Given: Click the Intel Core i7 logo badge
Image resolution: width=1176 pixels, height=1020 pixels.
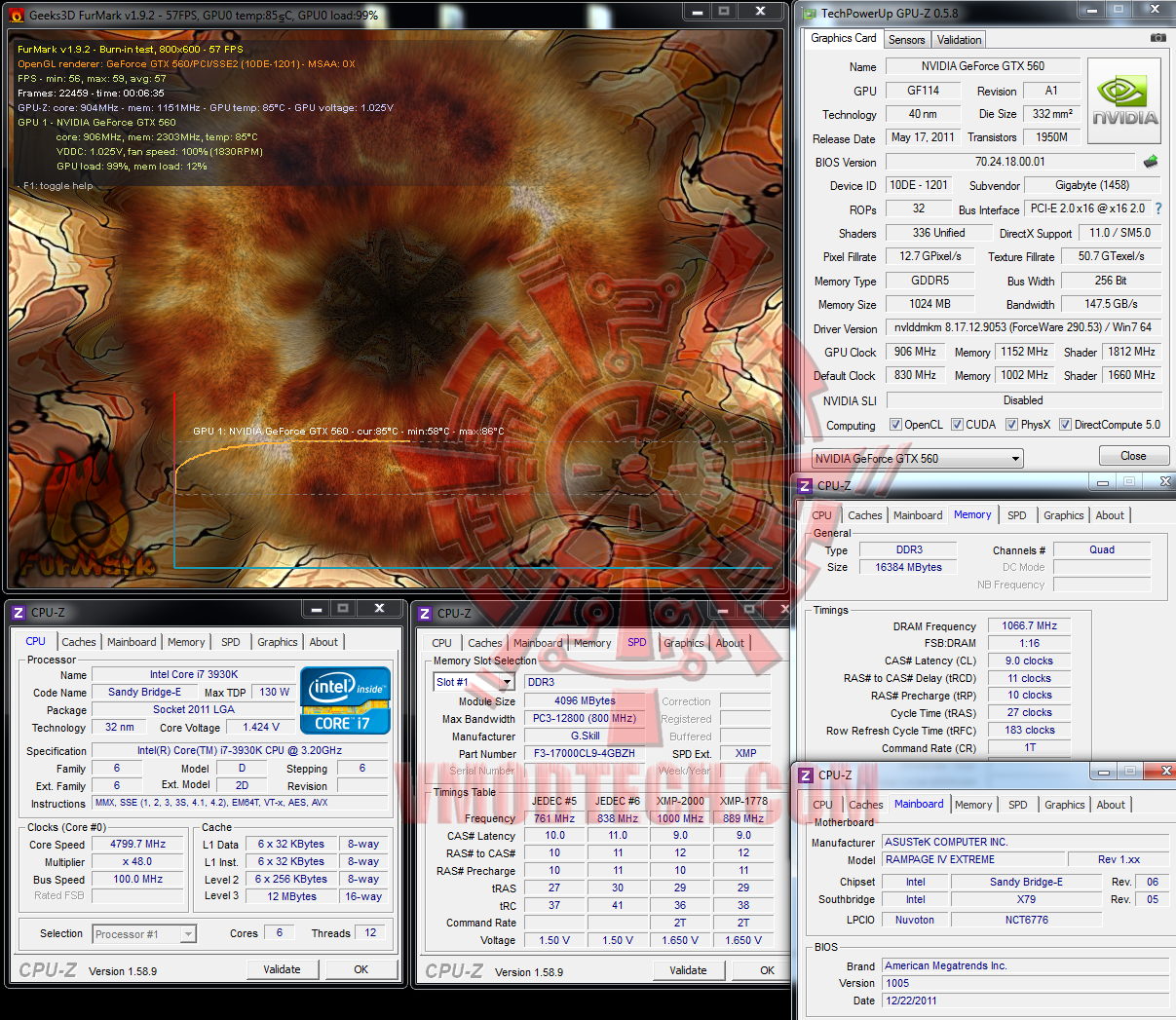Looking at the screenshot, I should coord(345,700).
